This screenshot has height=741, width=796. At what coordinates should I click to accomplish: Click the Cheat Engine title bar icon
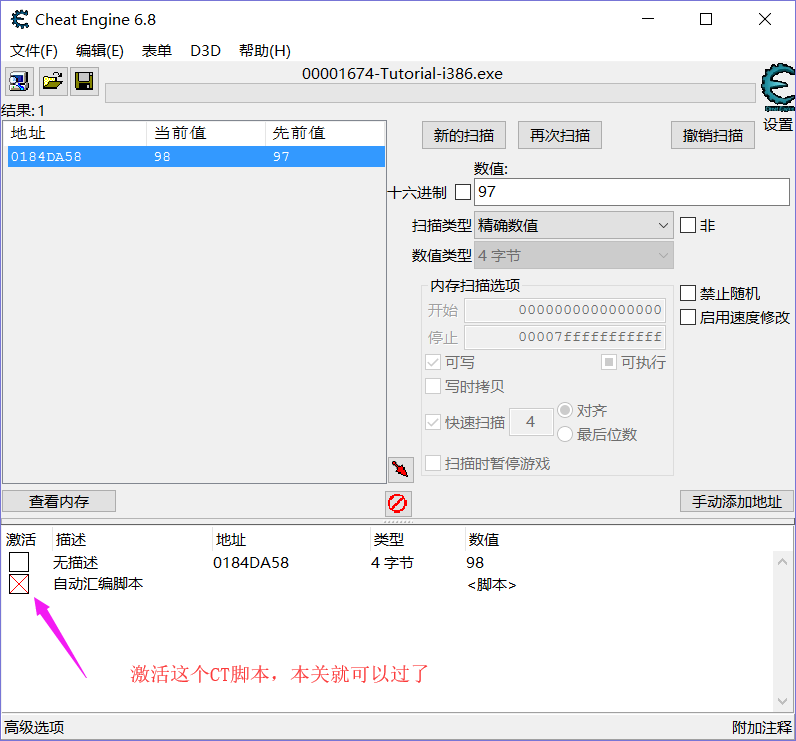pyautogui.click(x=20, y=20)
